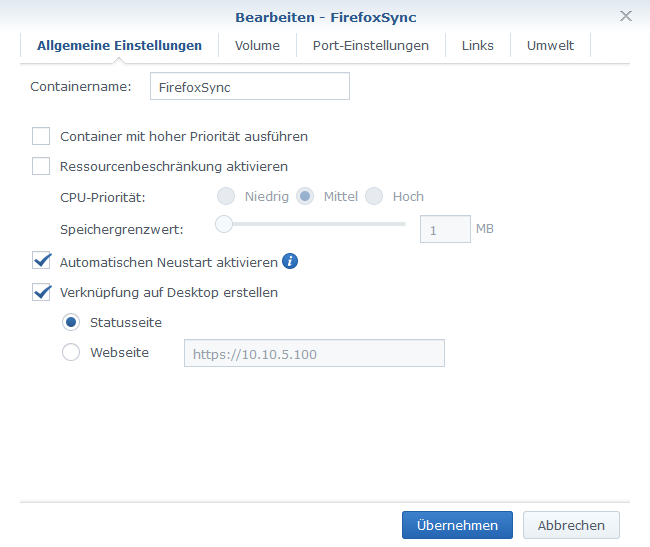Click the Webseite URL input field
This screenshot has width=650, height=547.
click(314, 353)
